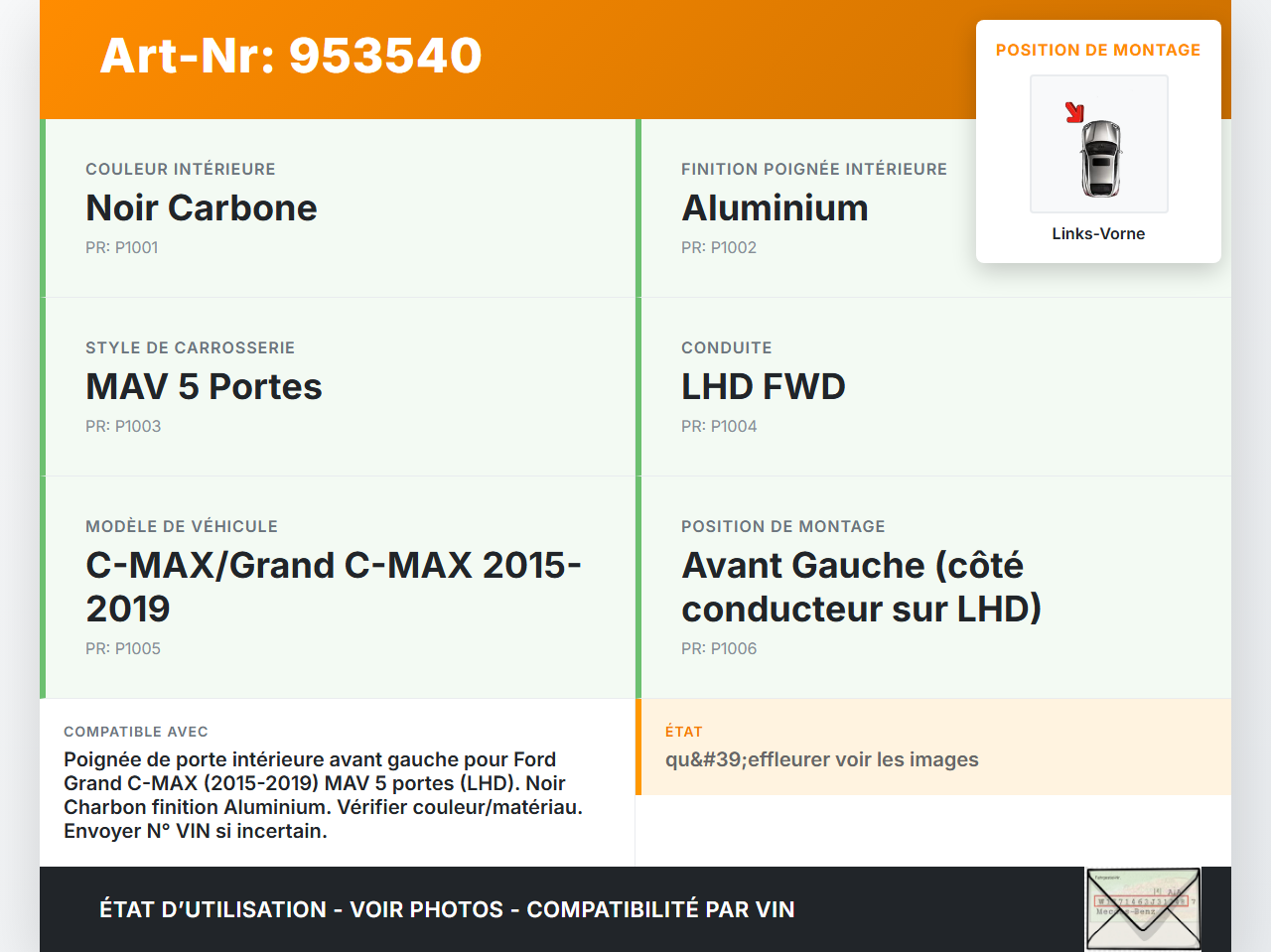Click the silver car top-view image
Screen dimensions: 1271x952
1100,158
